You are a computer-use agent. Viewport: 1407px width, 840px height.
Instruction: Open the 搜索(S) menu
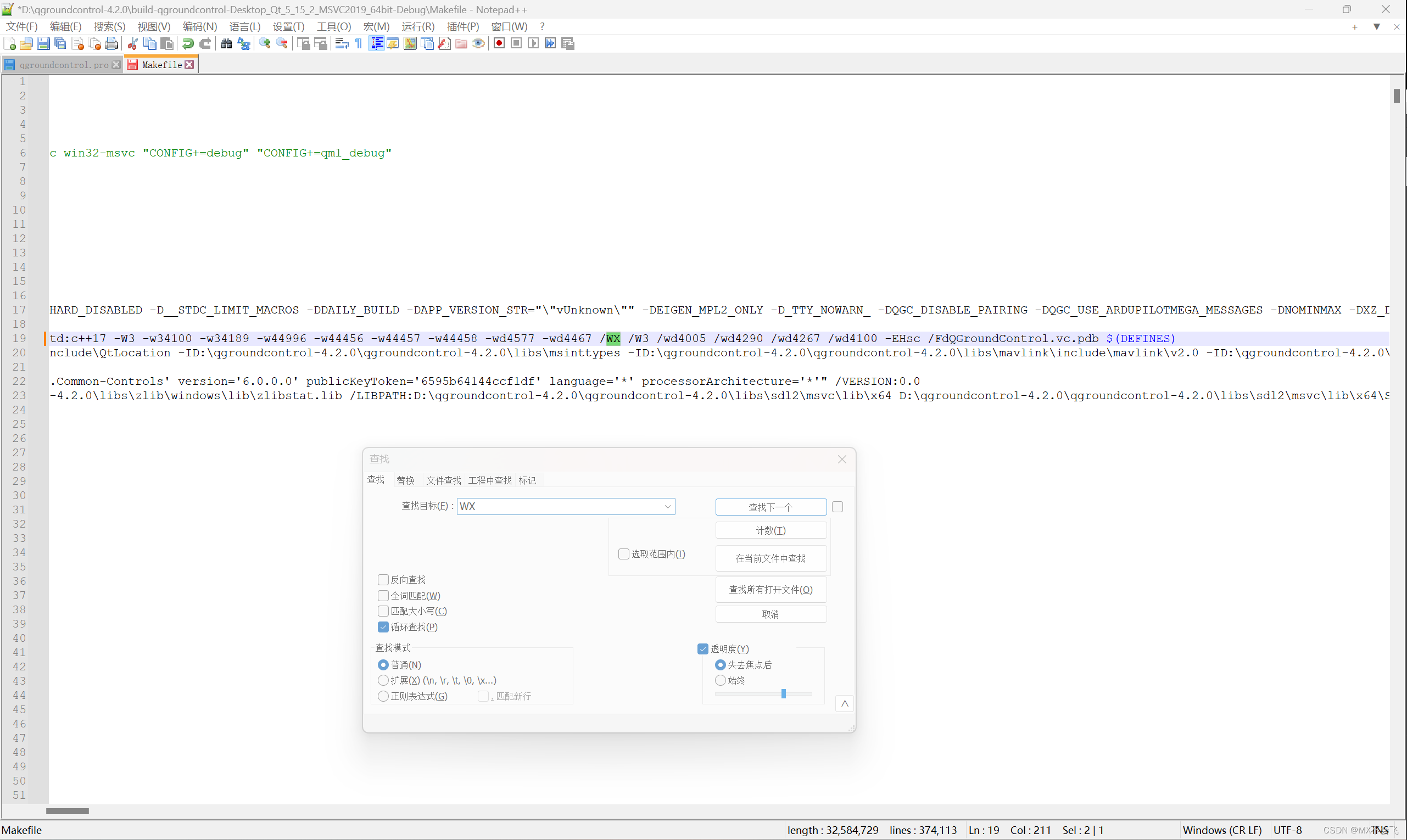(109, 26)
